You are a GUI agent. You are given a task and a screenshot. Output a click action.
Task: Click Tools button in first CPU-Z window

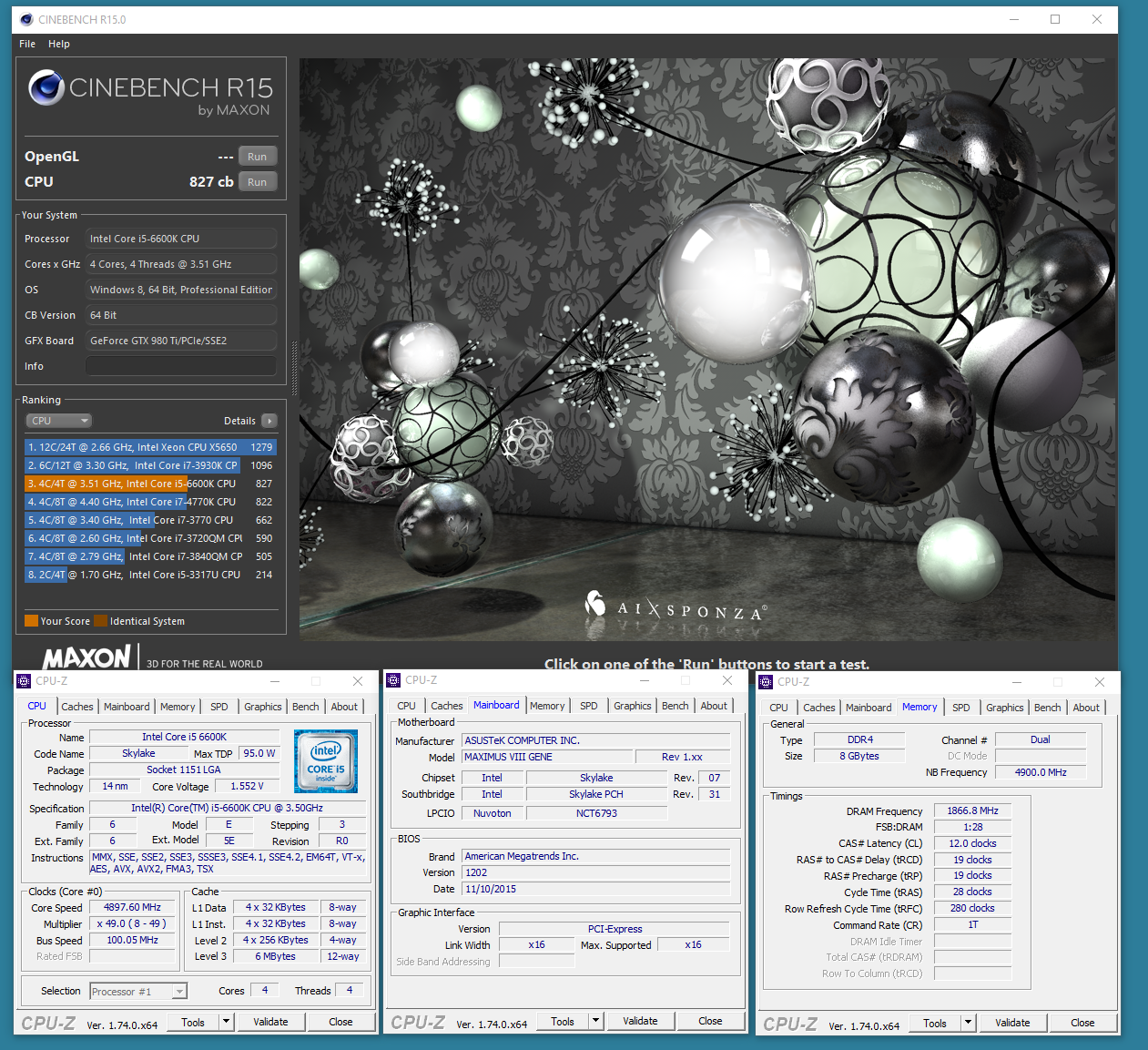[193, 1023]
